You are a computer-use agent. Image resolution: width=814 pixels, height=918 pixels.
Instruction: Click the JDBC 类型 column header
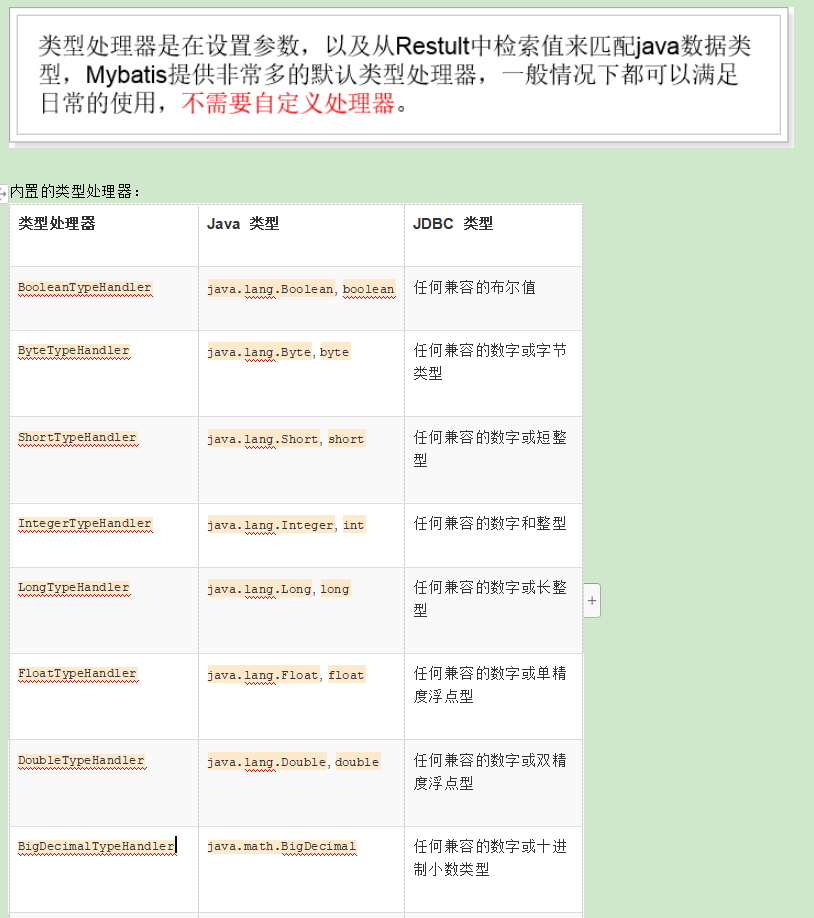(x=453, y=224)
